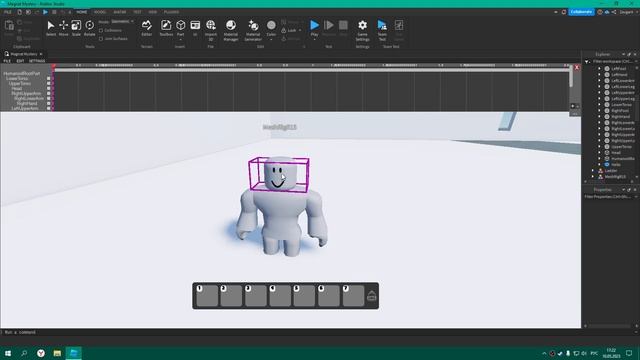Switch to the AVATAR ribbon tab

click(x=120, y=12)
